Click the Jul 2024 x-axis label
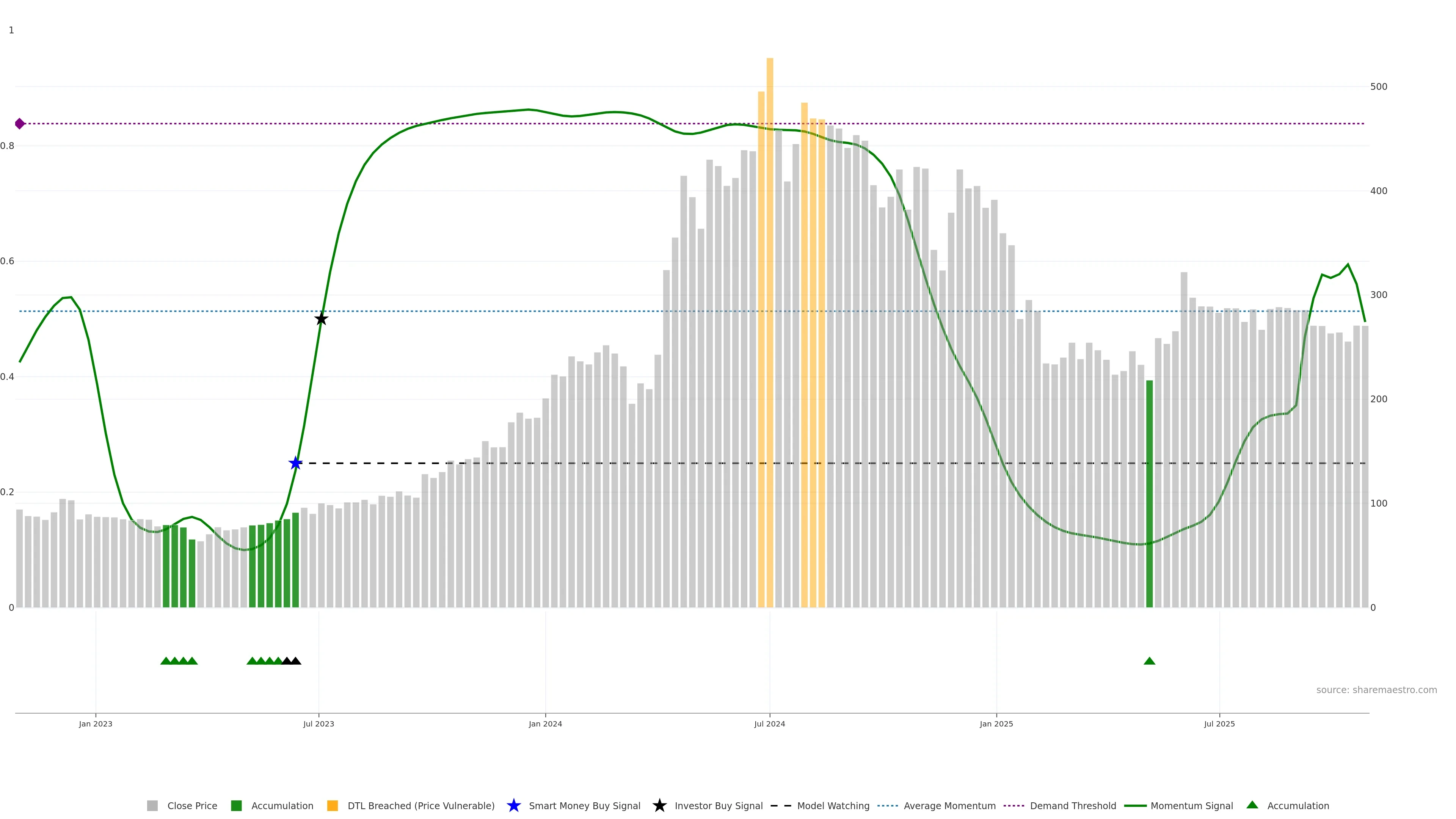Viewport: 1456px width, 819px height. pos(769,723)
